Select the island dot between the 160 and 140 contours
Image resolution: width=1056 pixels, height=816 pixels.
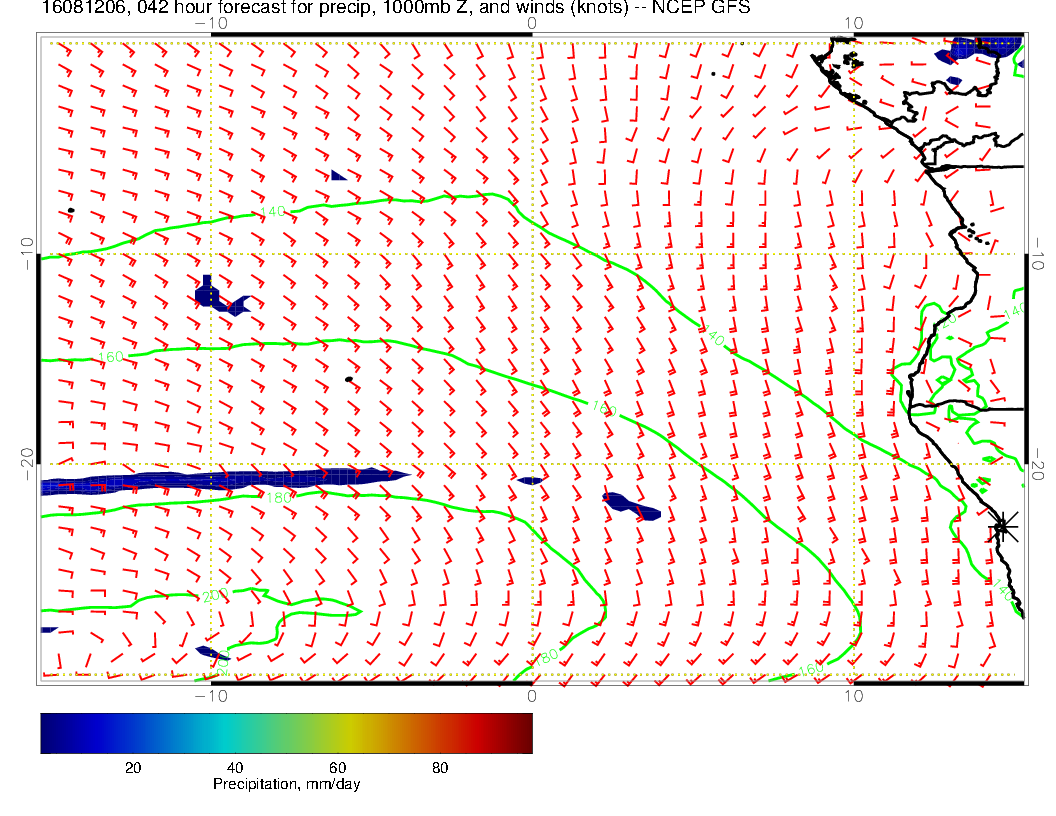tap(348, 379)
